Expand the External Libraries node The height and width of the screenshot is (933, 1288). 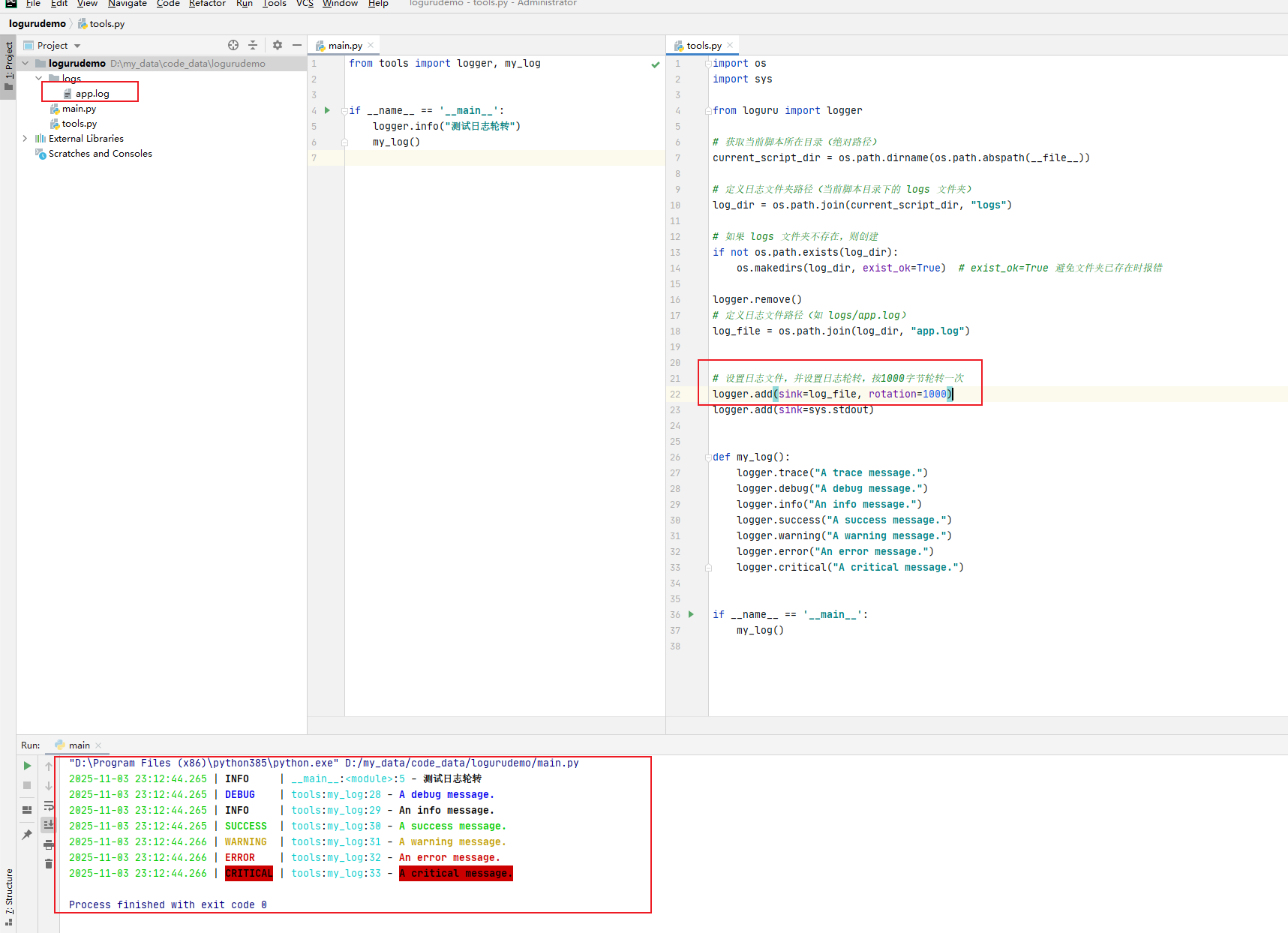coord(24,139)
